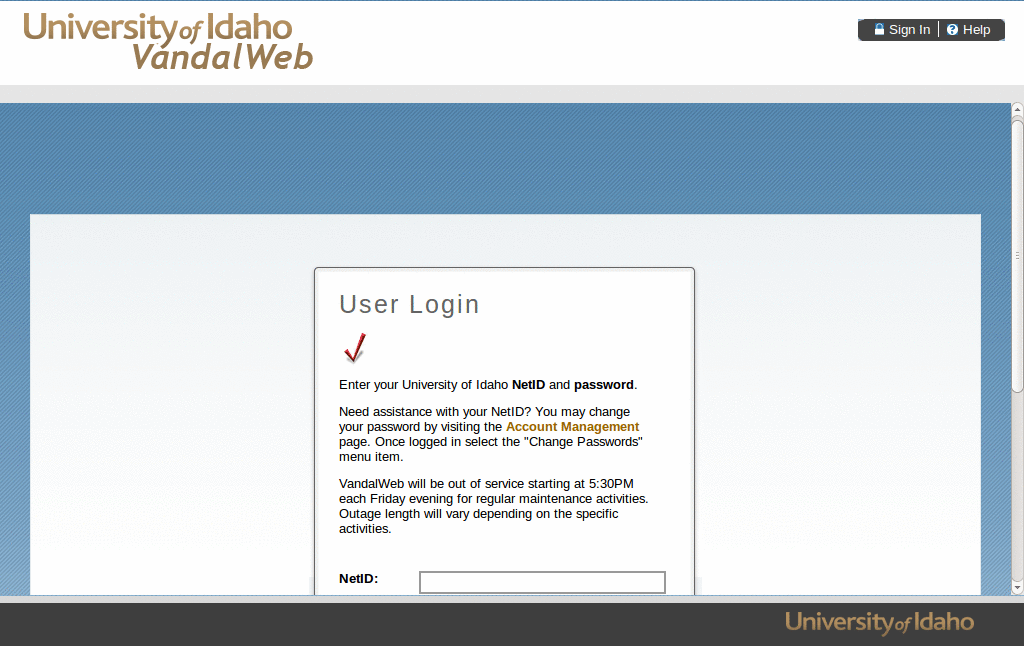Open the Sign In link
1024x646 pixels.
coord(909,30)
